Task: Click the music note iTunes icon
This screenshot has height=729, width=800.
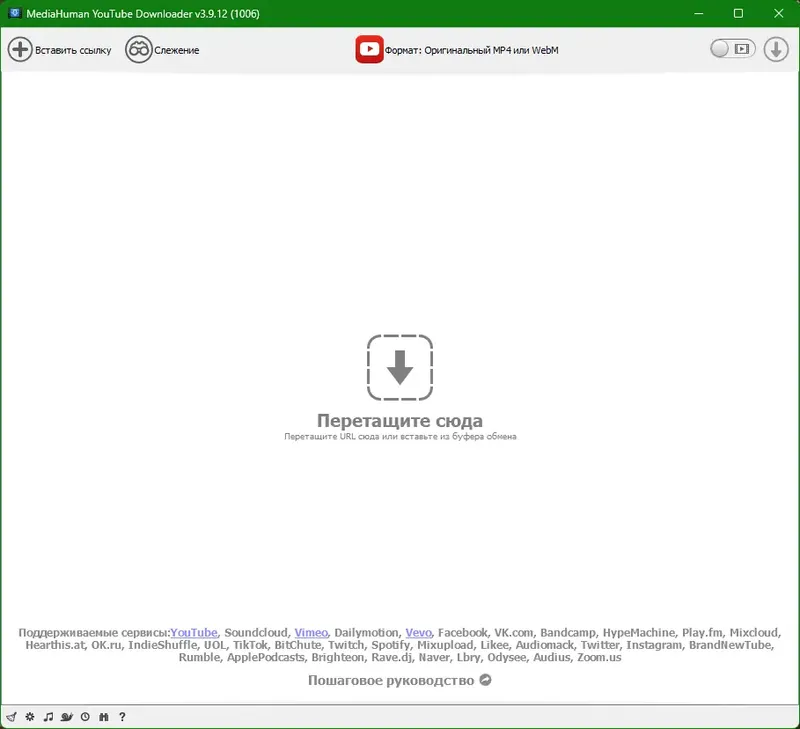Action: (x=49, y=717)
